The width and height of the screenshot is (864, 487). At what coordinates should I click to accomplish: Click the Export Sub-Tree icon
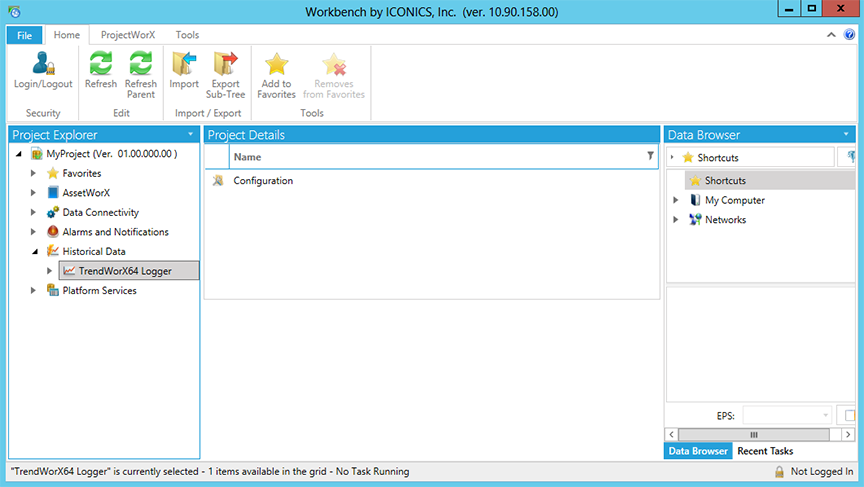click(x=225, y=64)
